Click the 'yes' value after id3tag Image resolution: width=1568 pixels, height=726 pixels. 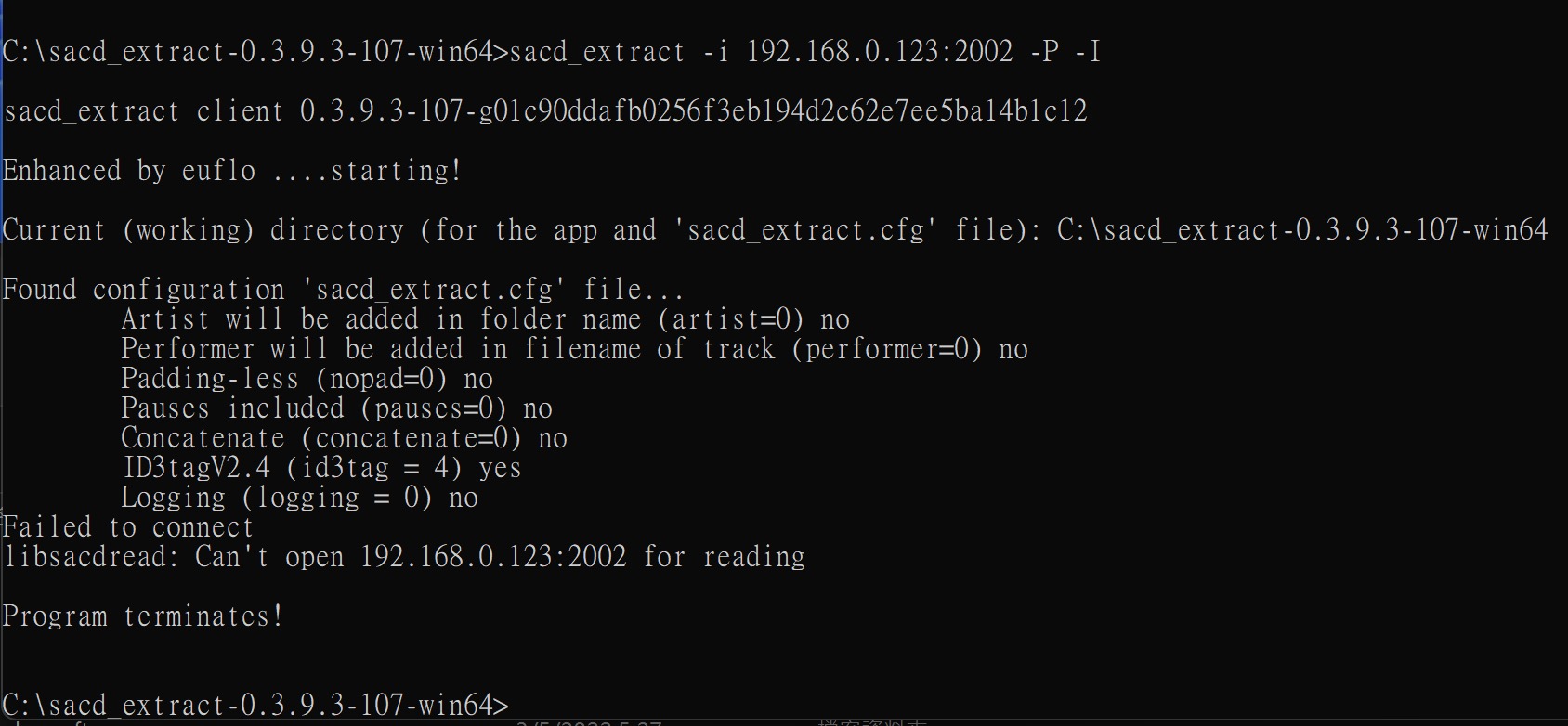(x=500, y=470)
